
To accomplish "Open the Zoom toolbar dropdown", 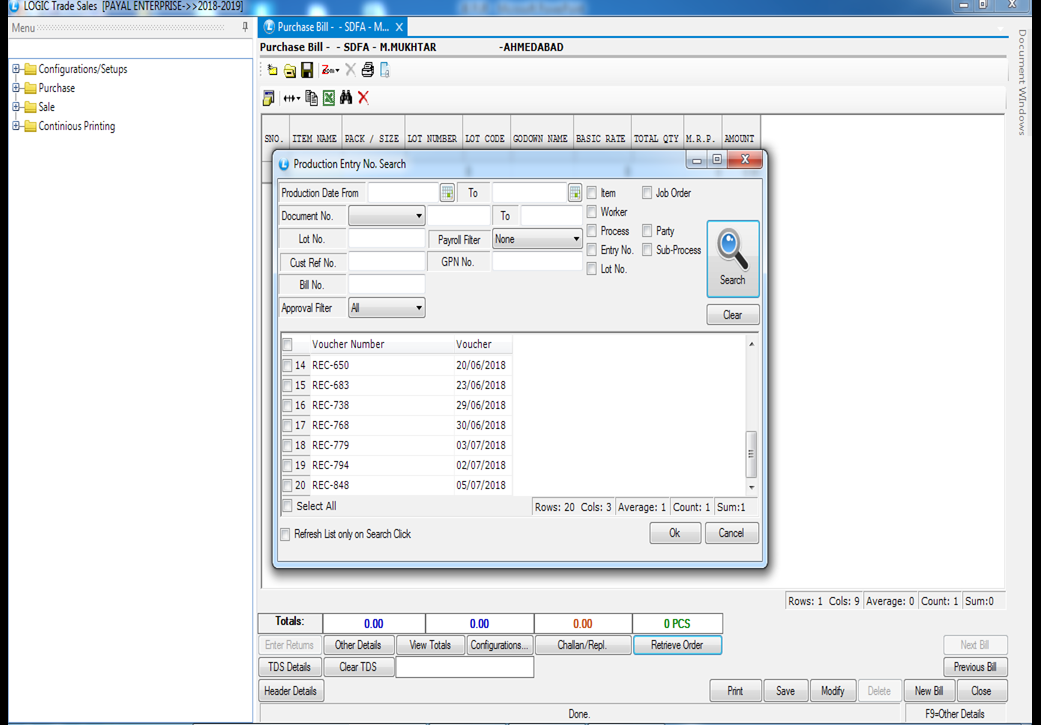I will pos(331,70).
